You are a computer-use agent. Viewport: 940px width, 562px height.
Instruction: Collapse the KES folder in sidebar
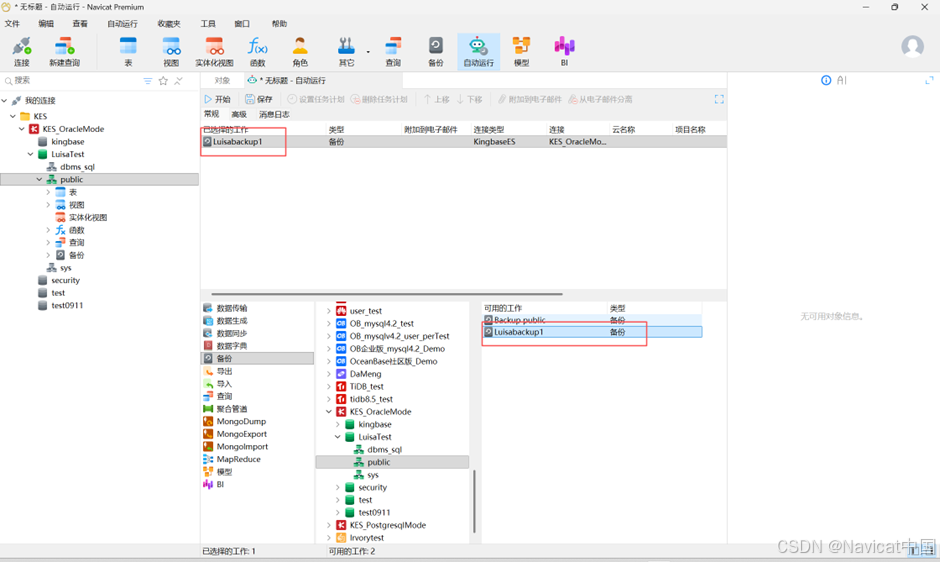point(13,116)
